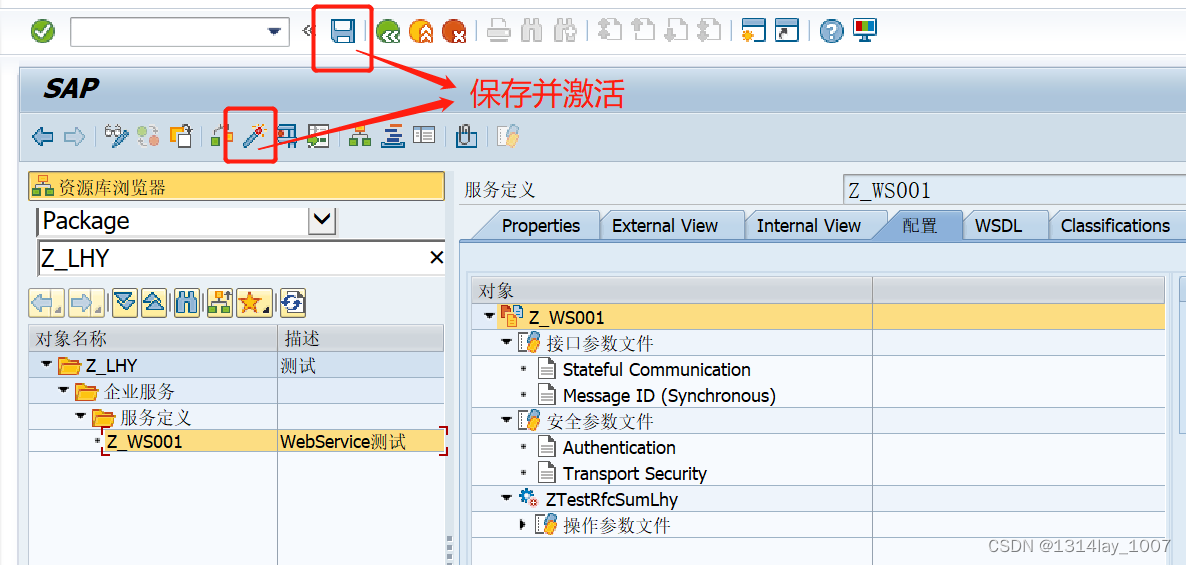Click the Save floppy disk icon
Image resolution: width=1186 pixels, height=565 pixels.
343,31
